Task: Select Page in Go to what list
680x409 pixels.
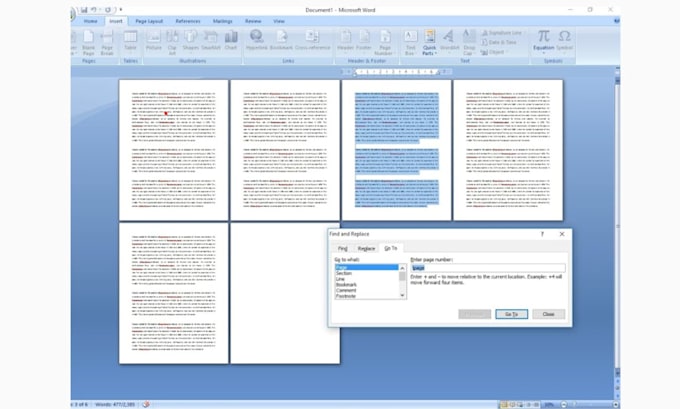Action: pos(366,268)
